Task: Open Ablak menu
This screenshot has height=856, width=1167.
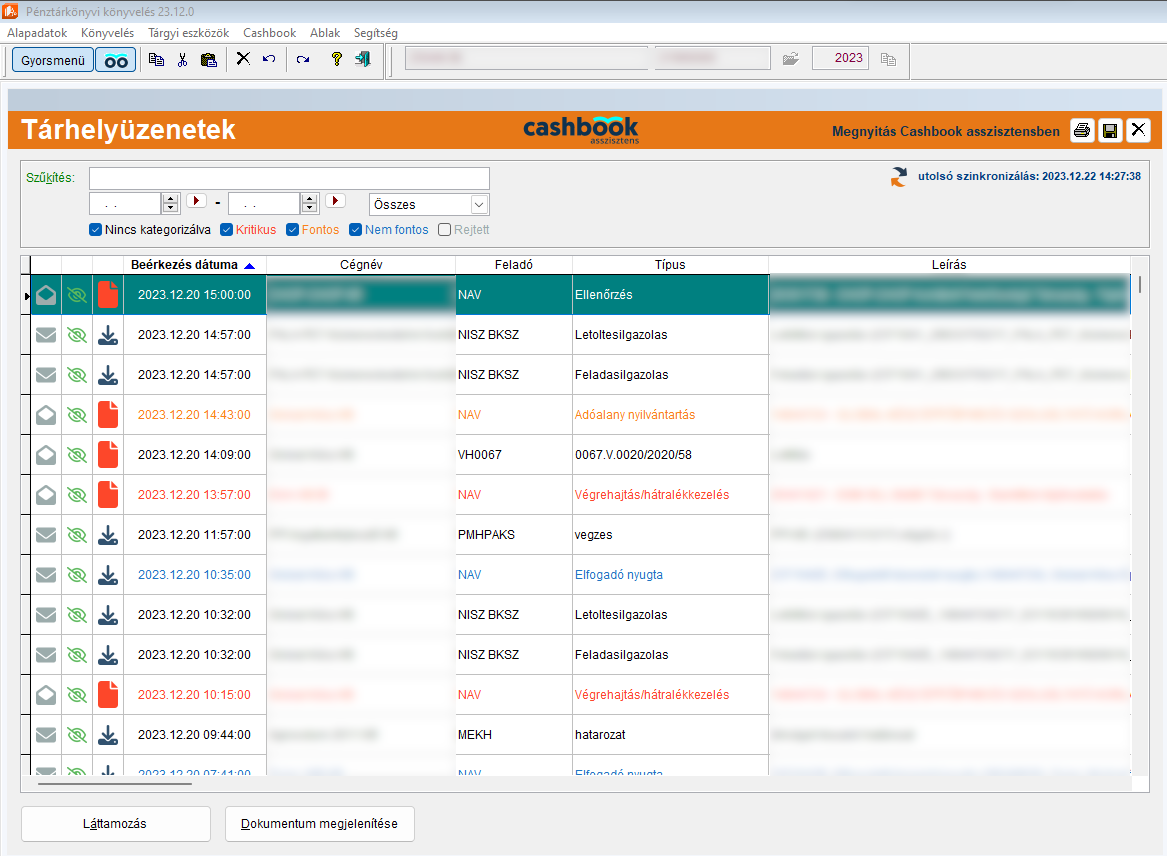Action: point(324,33)
